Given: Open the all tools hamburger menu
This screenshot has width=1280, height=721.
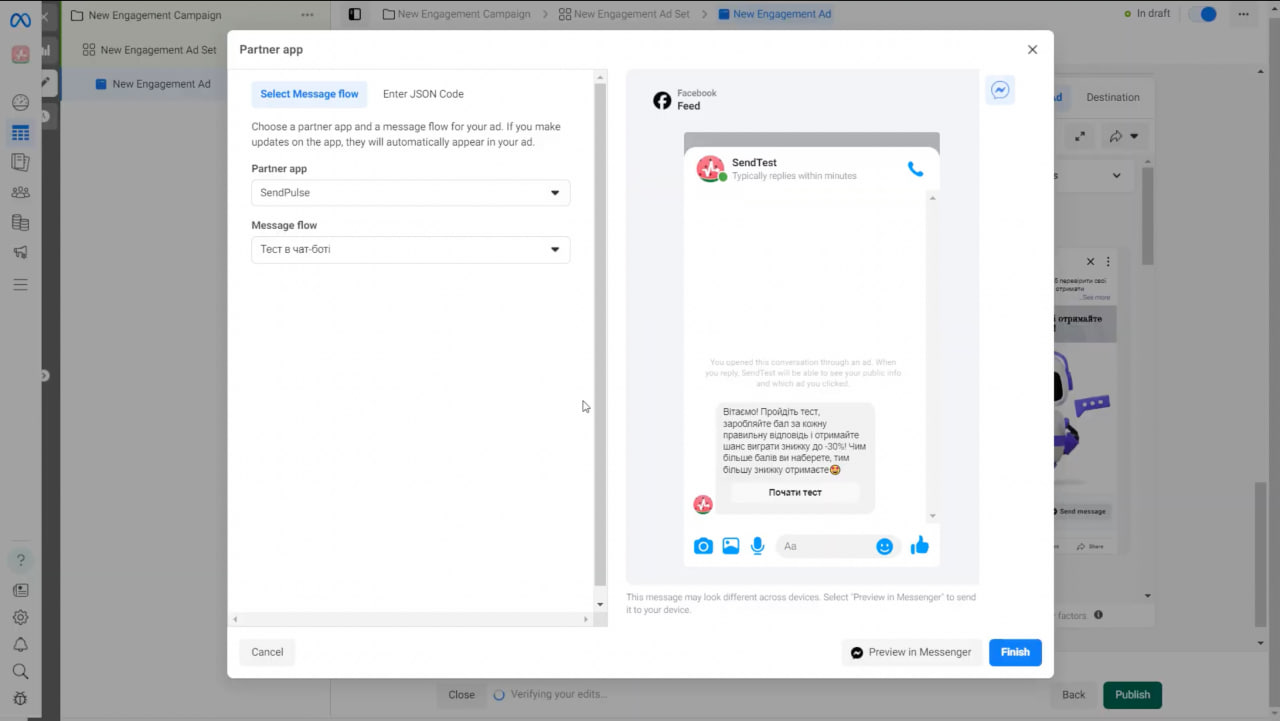Looking at the screenshot, I should click(20, 285).
